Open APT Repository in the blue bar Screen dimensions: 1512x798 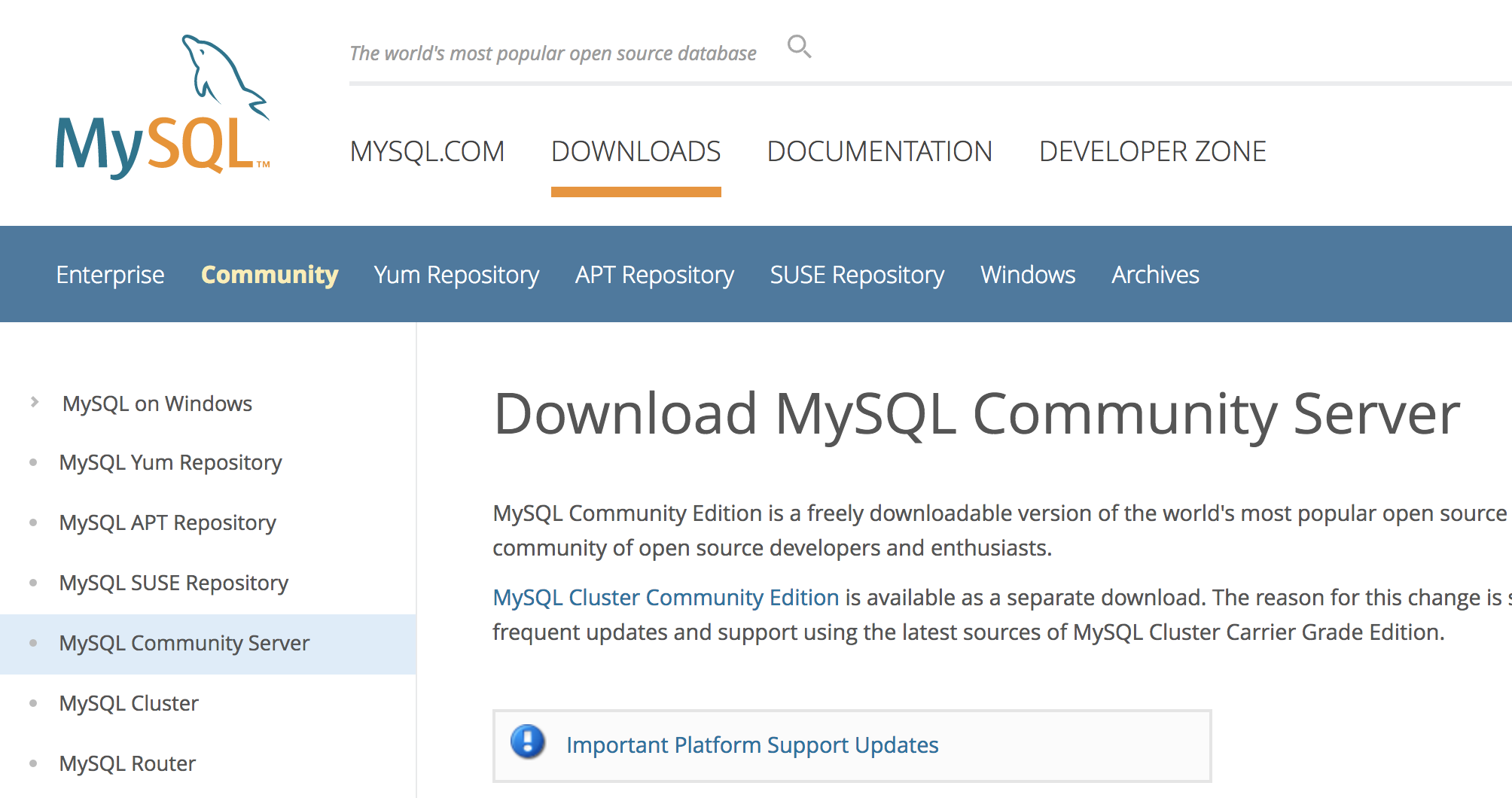pyautogui.click(x=654, y=275)
